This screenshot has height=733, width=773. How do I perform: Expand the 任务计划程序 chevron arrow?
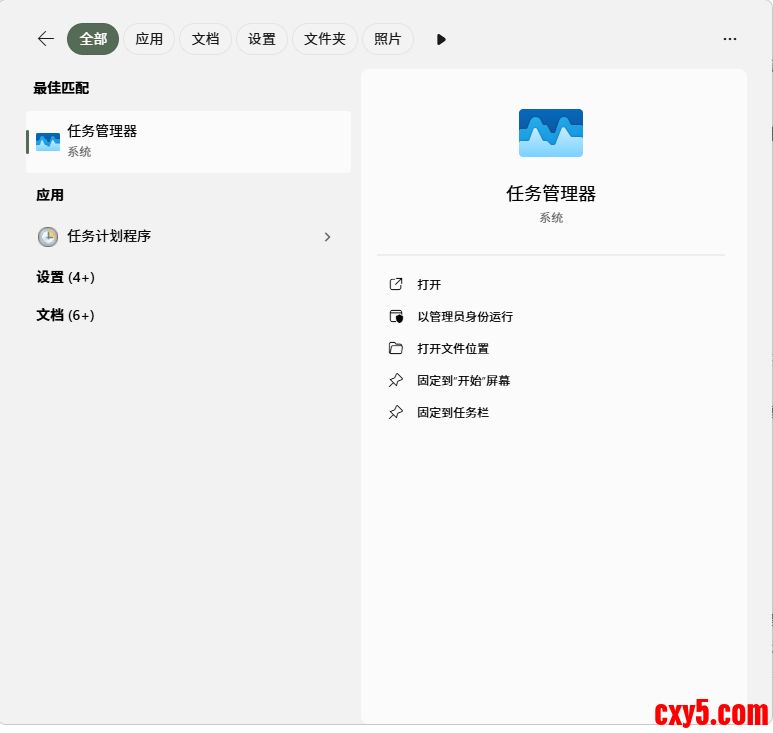click(327, 237)
